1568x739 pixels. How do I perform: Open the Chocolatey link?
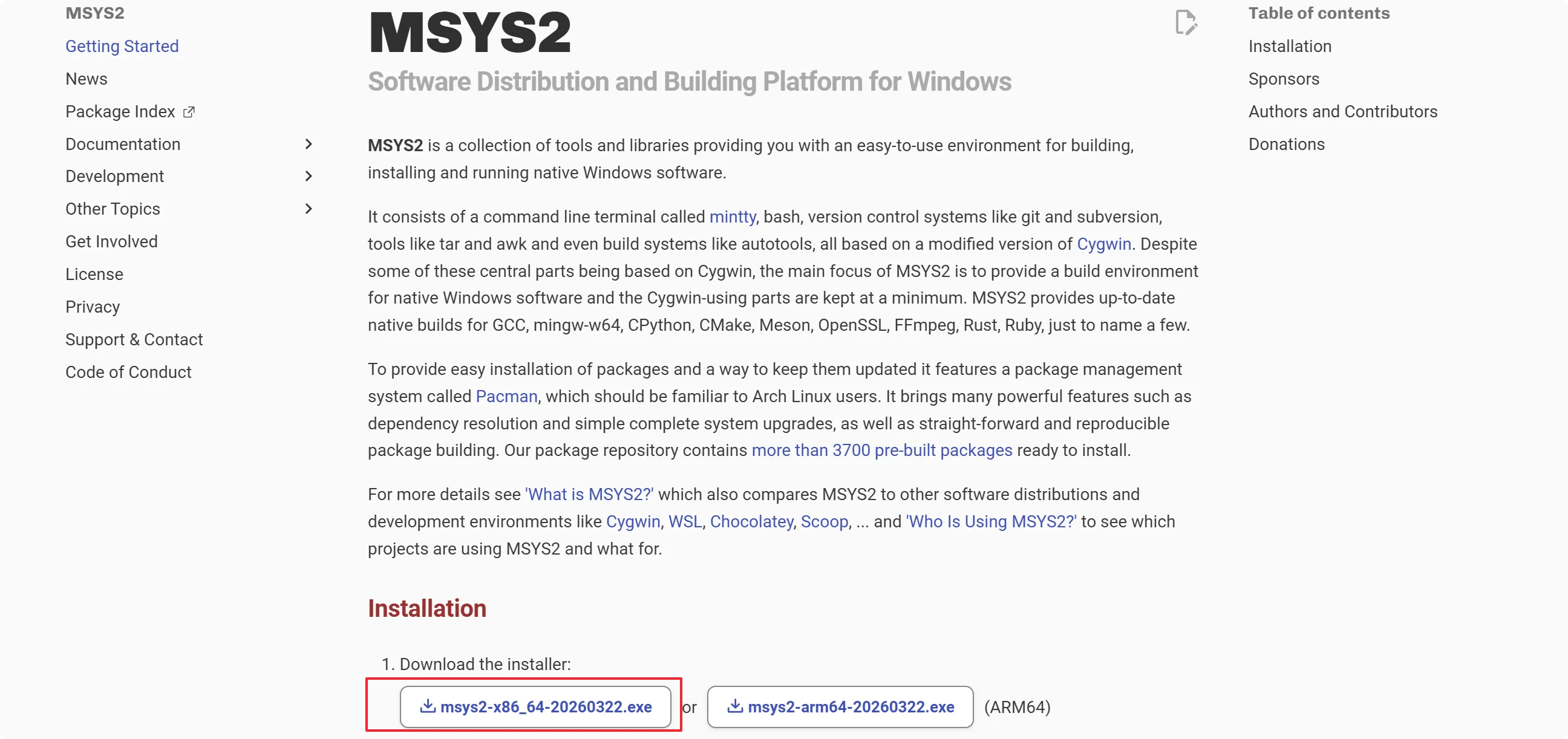pos(752,522)
